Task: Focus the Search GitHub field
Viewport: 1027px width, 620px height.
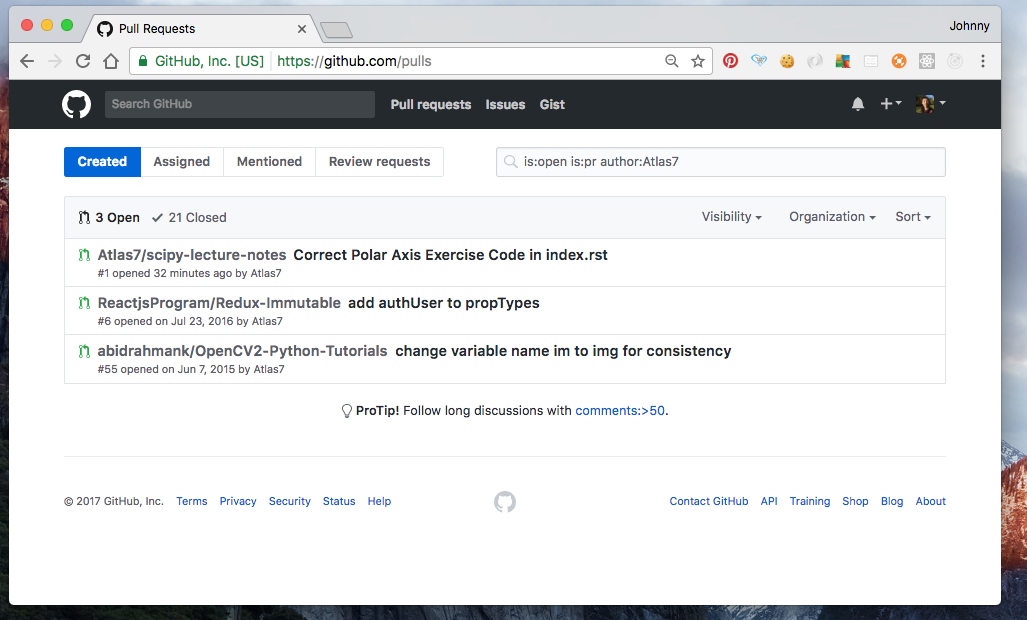Action: 240,104
